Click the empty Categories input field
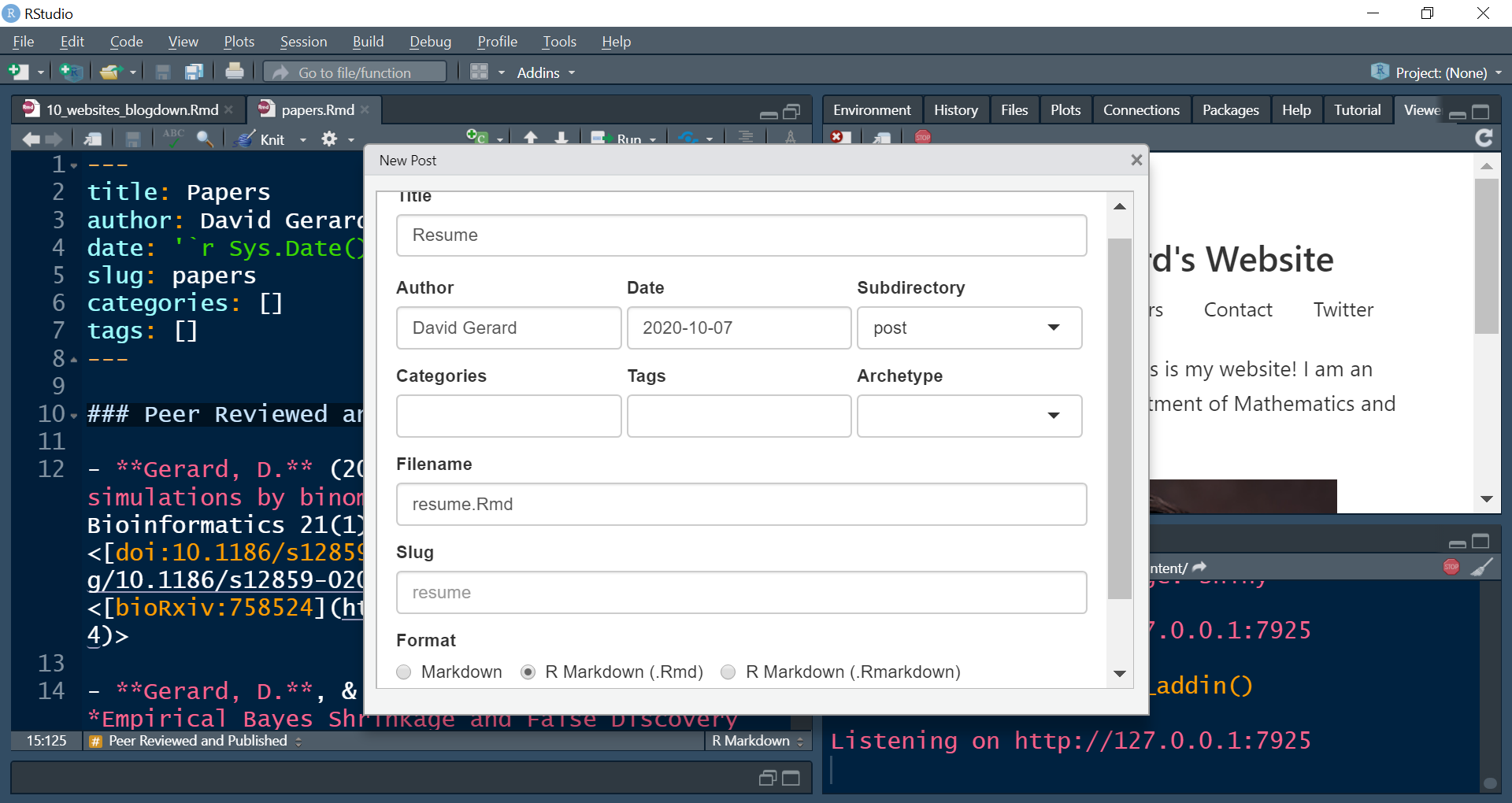1512x803 pixels. [x=509, y=416]
